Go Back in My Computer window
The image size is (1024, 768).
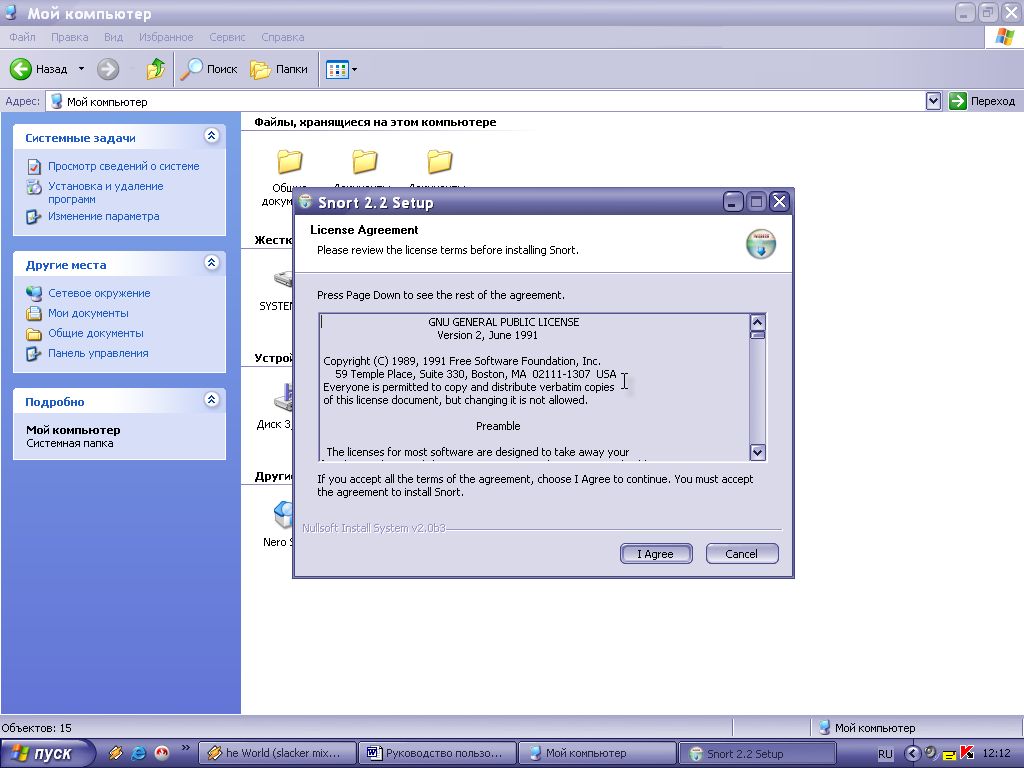tap(39, 69)
